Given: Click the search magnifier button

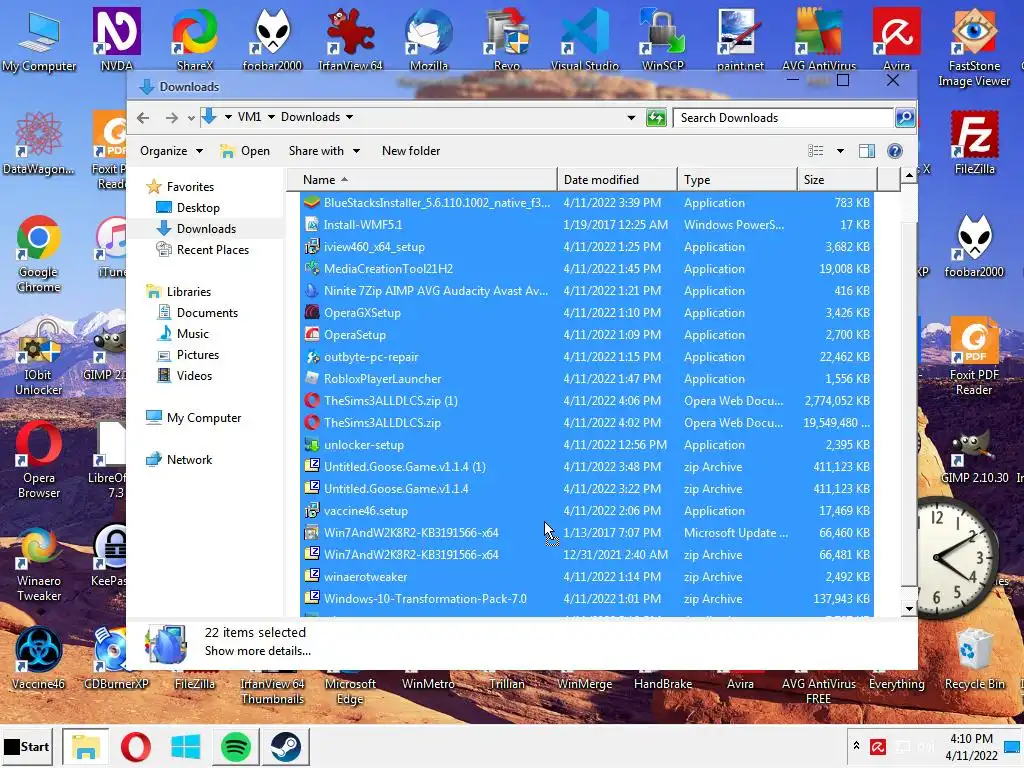Looking at the screenshot, I should (904, 118).
